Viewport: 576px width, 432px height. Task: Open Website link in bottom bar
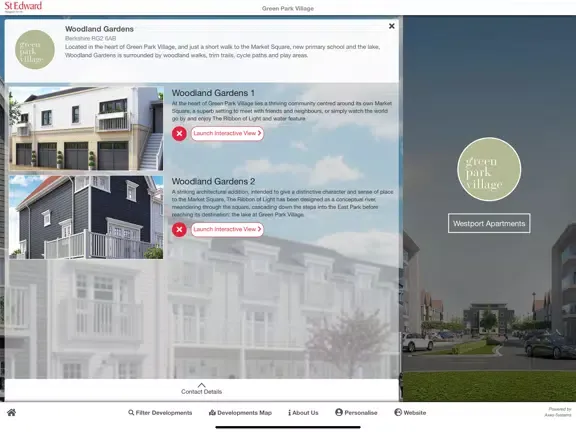tap(410, 413)
